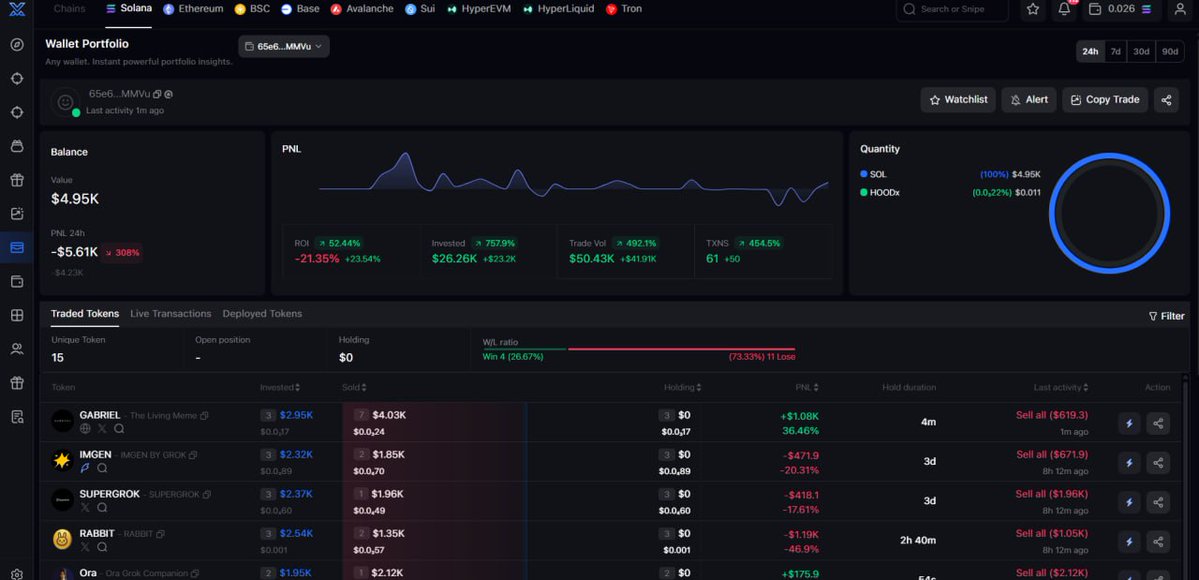Click the portfolio card icon in sidebar
Screen dimensions: 1199x580
(x=17, y=248)
